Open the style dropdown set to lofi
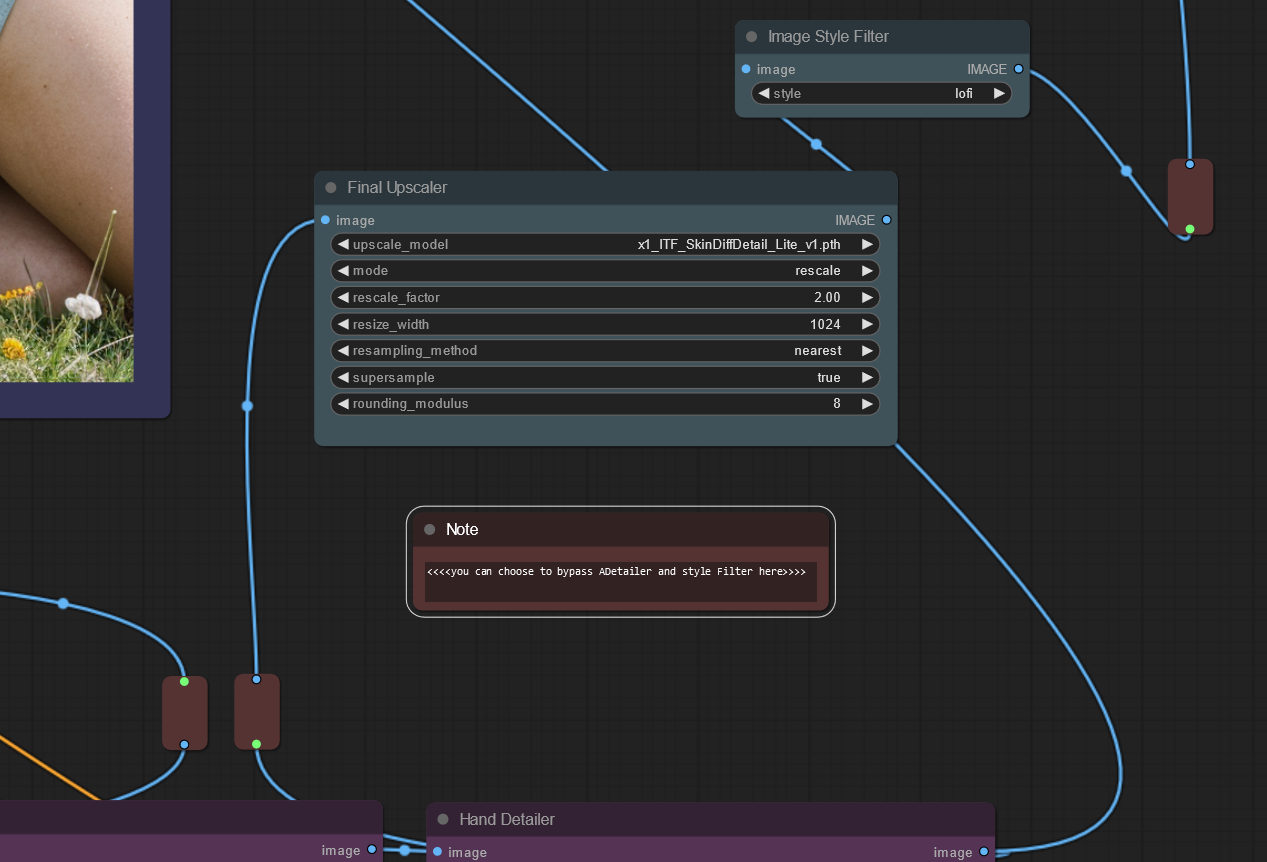 point(881,93)
